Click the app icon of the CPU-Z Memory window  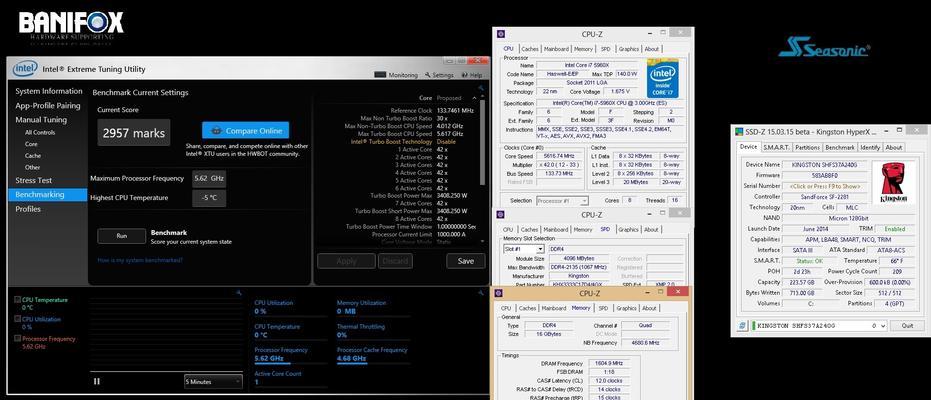click(499, 293)
